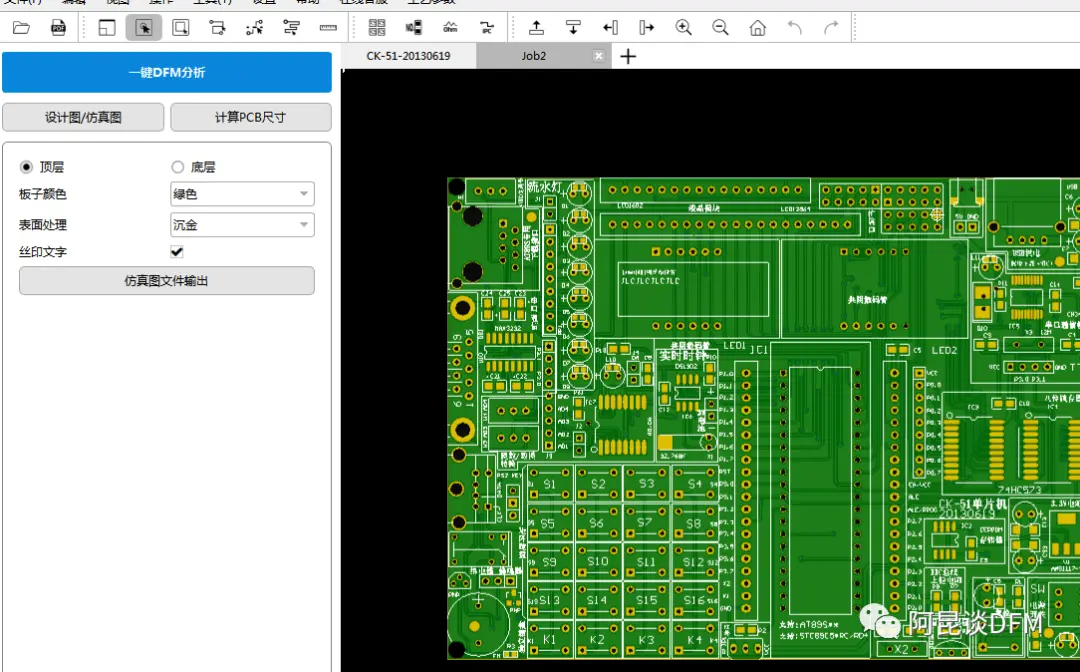Click the 丝印文字 label

click(43, 252)
